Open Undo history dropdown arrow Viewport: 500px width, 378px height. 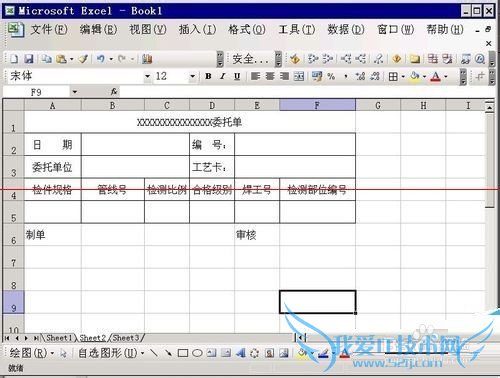[x=111, y=59]
